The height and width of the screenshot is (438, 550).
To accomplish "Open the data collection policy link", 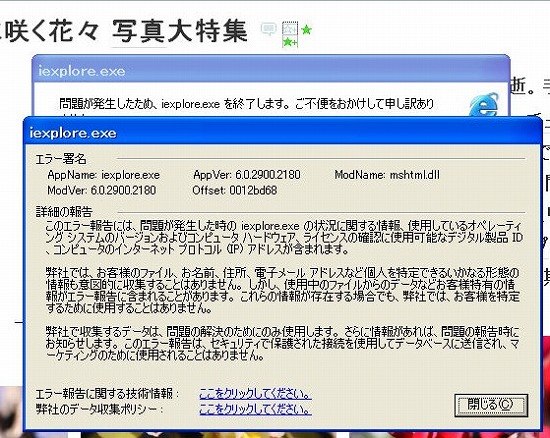I will point(255,409).
